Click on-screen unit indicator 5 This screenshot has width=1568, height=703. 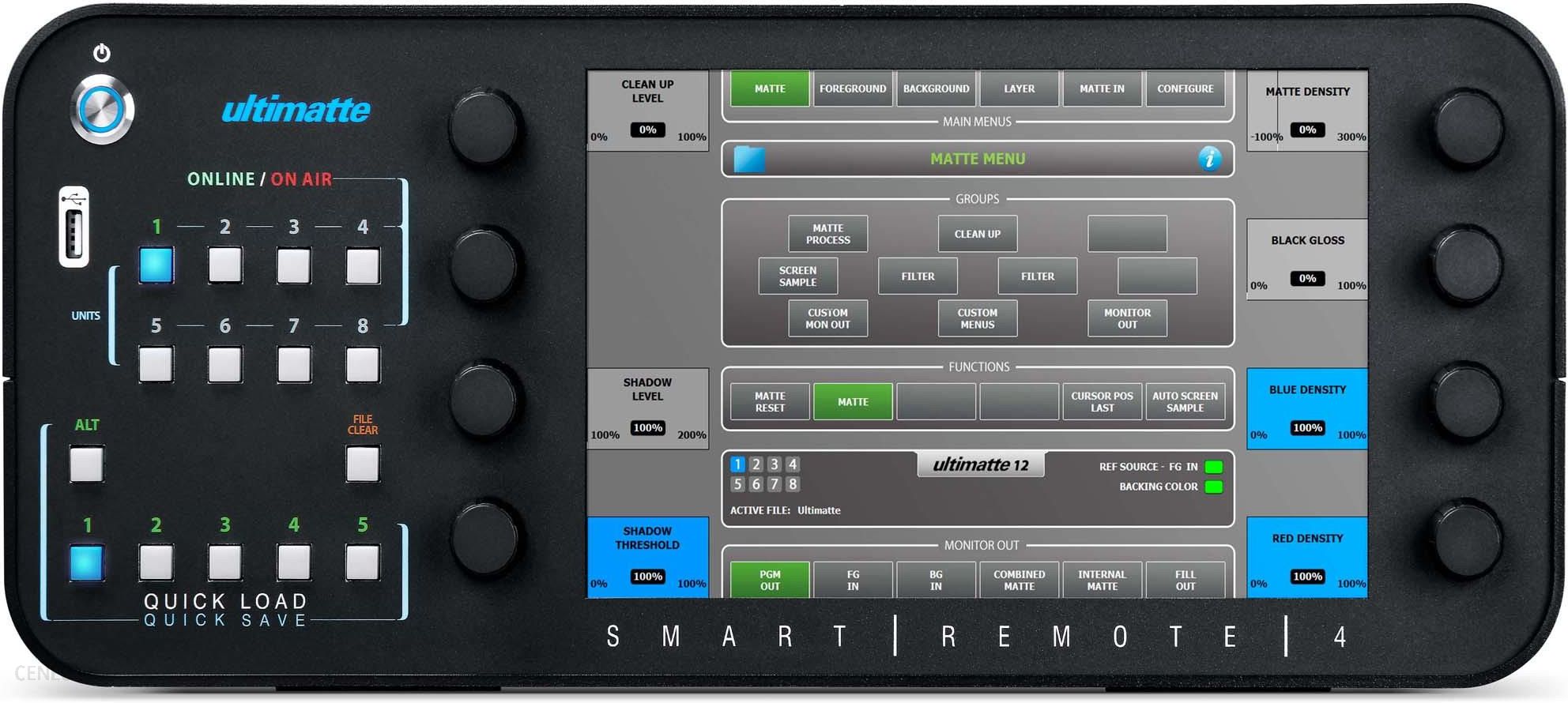(x=737, y=484)
